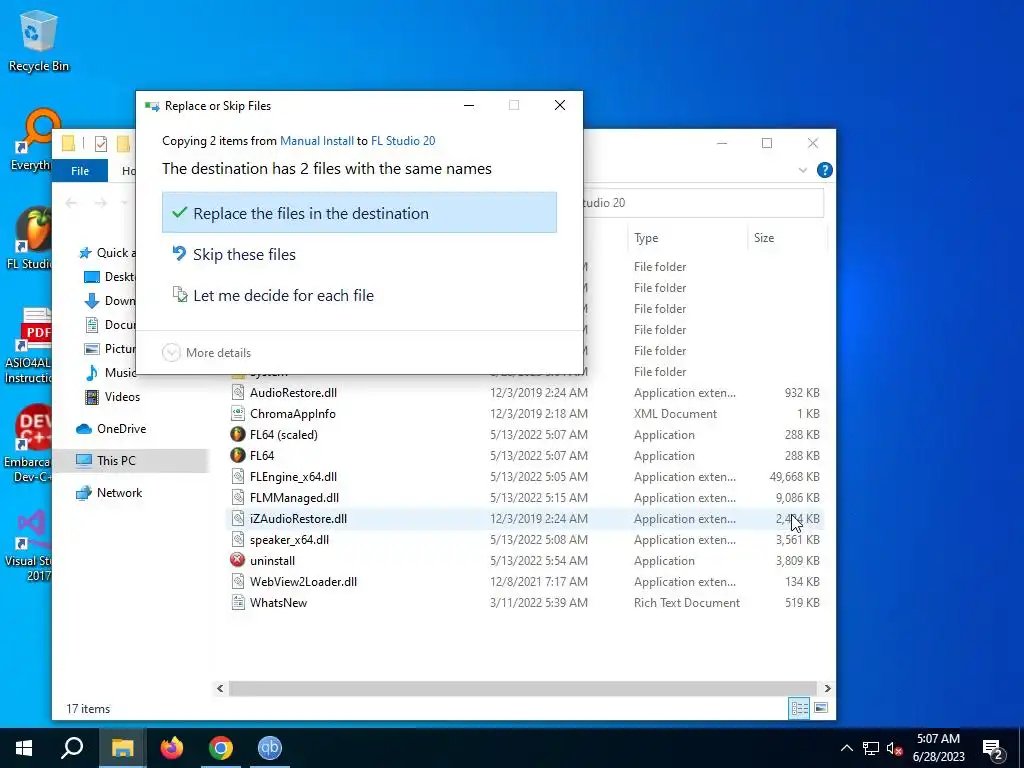Screen dimensions: 1024x768
Task: Choose Skip these files option
Action: tap(359, 254)
